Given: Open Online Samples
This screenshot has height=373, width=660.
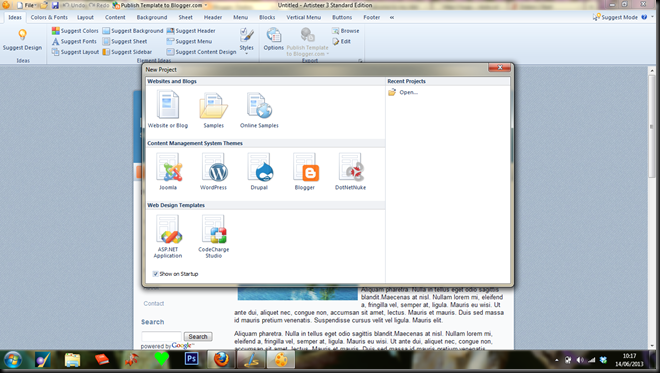Looking at the screenshot, I should pos(259,110).
